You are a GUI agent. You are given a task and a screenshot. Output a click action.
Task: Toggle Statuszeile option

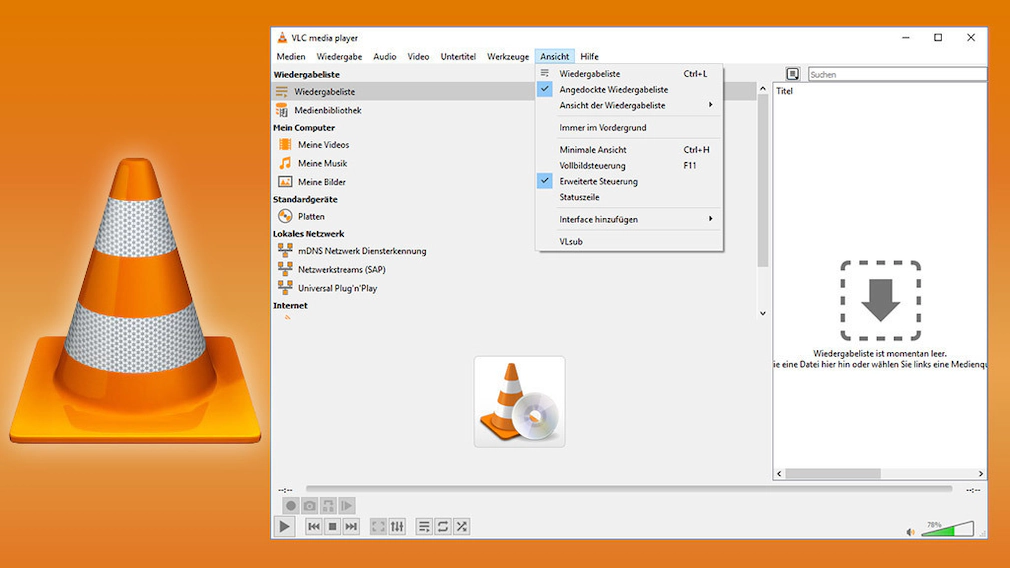629,197
